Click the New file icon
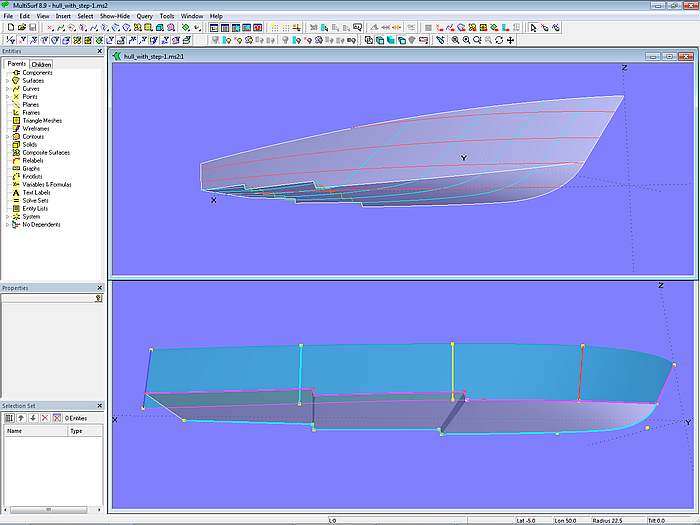700x525 pixels. (x=9, y=28)
